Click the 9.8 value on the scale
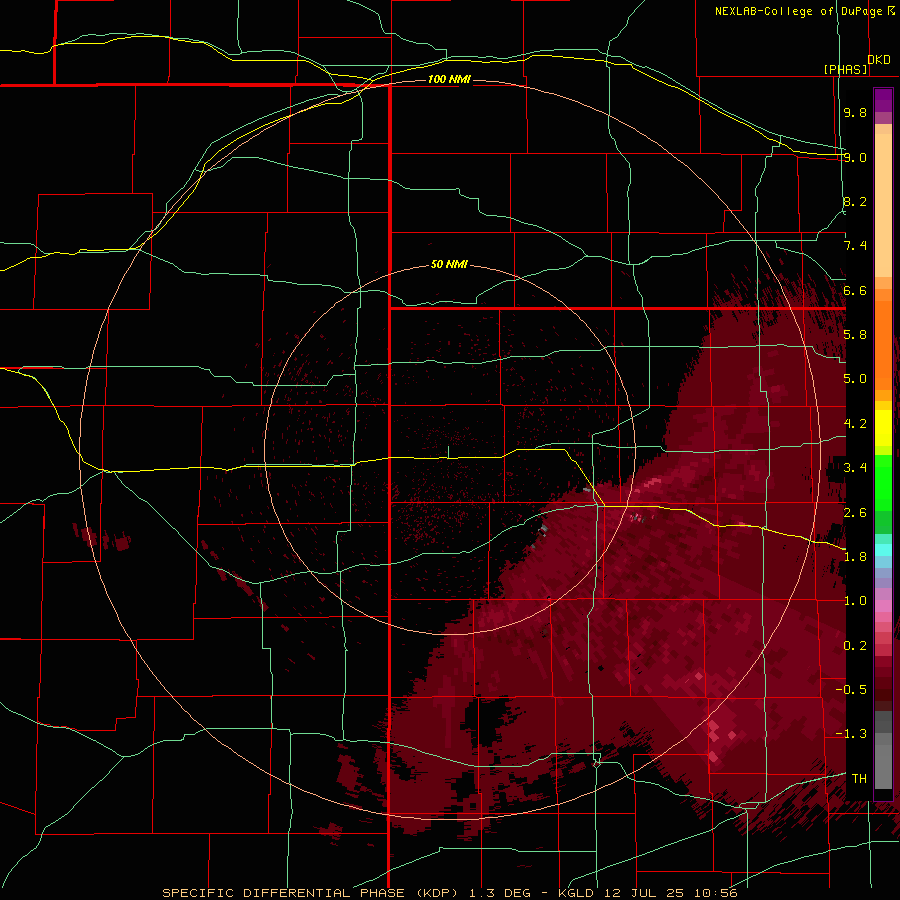This screenshot has height=900, width=900. (x=855, y=112)
